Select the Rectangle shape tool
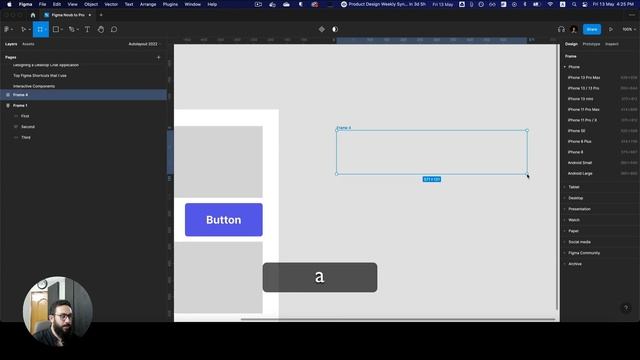Image resolution: width=640 pixels, height=360 pixels. pos(56,29)
